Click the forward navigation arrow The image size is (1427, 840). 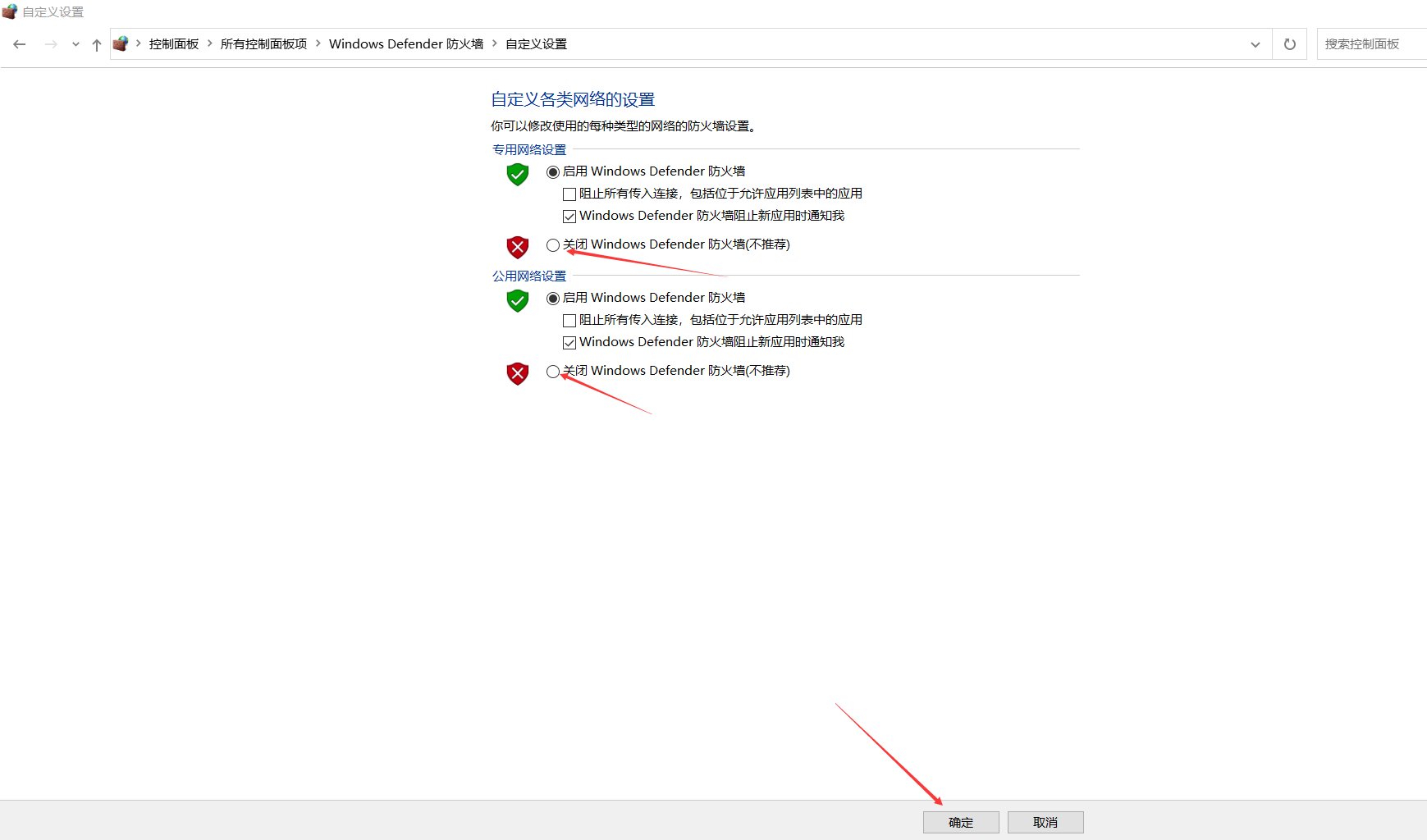coord(51,44)
